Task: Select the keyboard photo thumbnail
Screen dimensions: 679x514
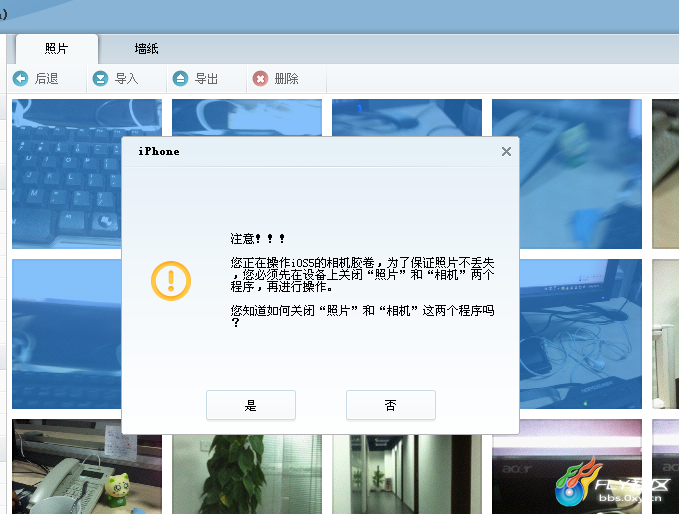Action: pos(66,173)
